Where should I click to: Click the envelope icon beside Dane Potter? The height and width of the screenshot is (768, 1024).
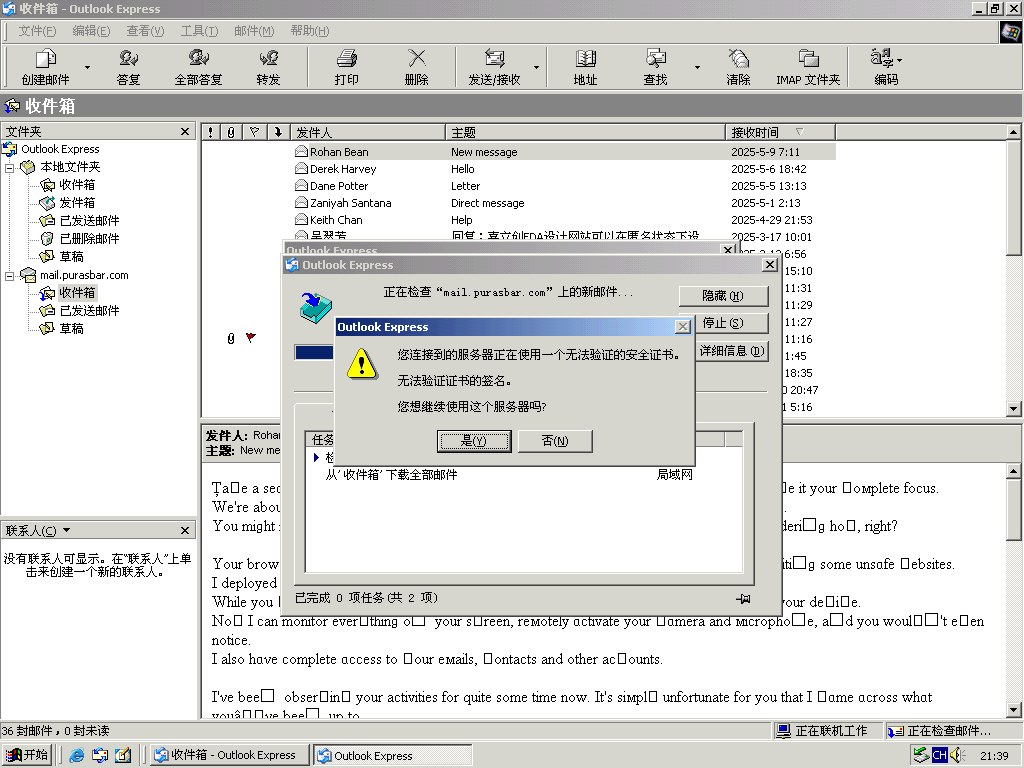301,185
